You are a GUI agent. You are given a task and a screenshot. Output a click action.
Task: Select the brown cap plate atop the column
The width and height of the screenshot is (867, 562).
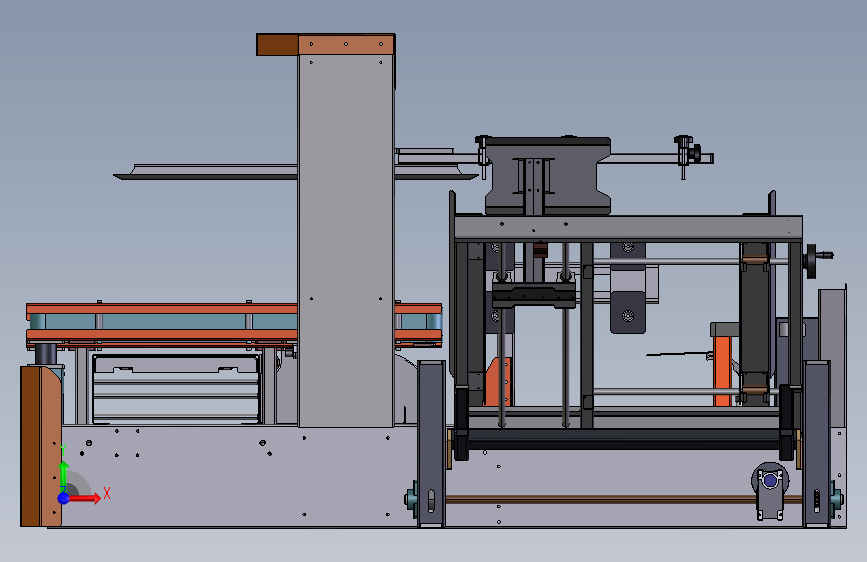click(x=326, y=44)
